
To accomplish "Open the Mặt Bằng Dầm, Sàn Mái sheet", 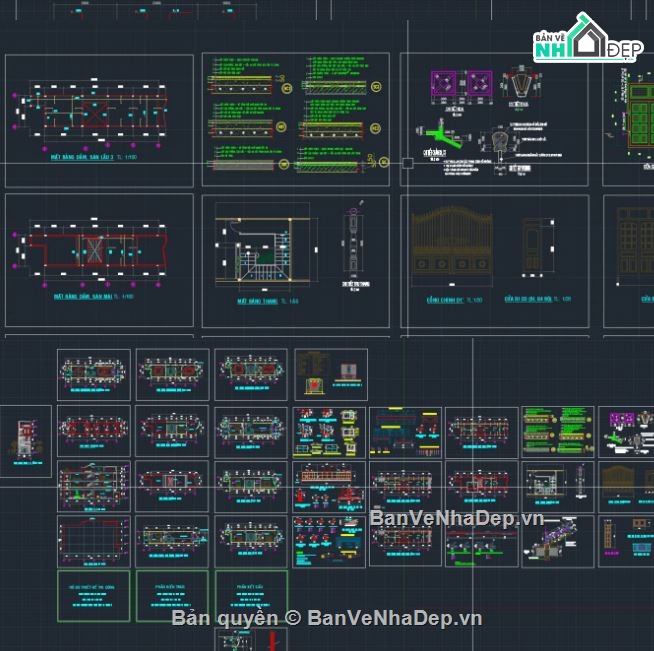I will (x=99, y=260).
